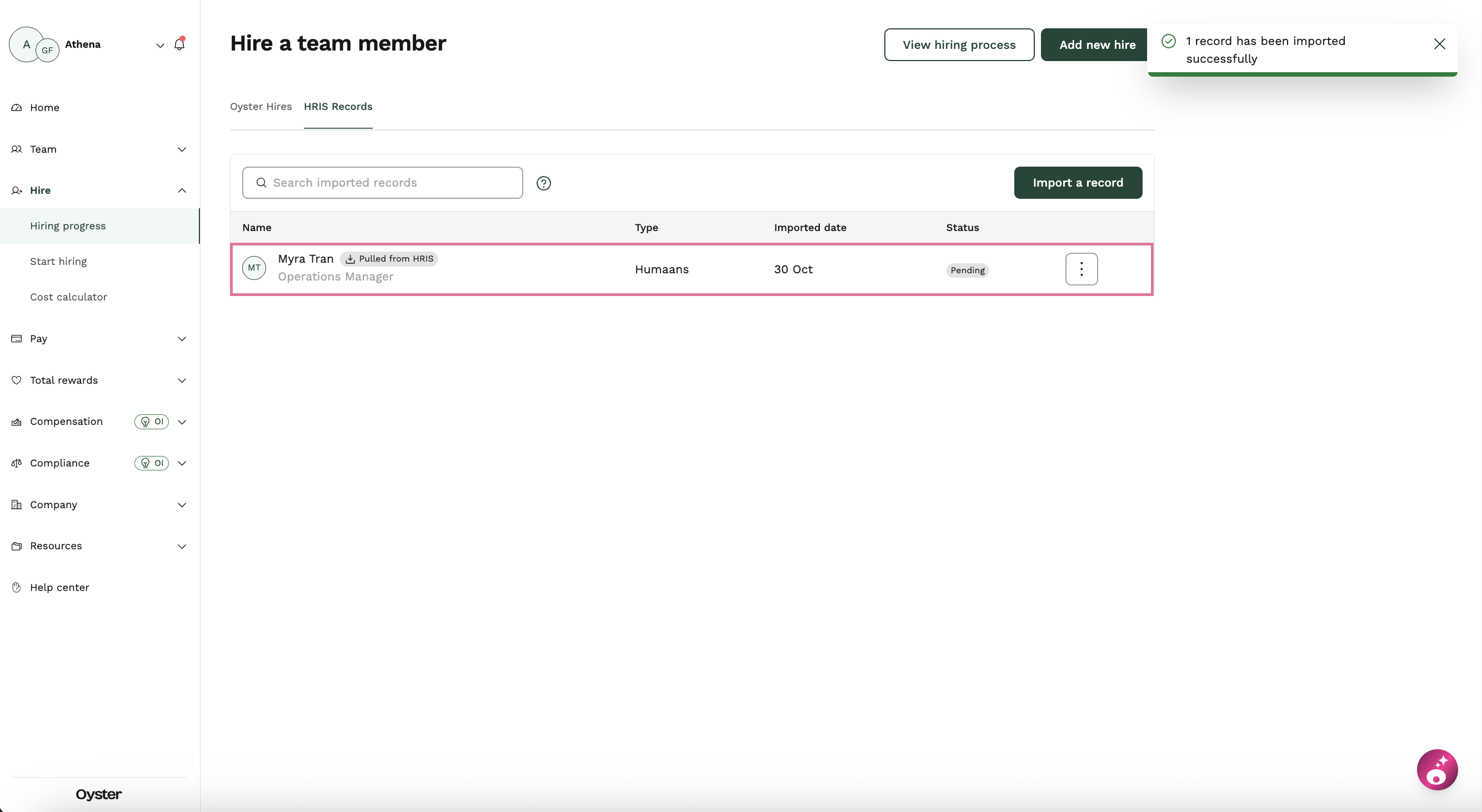Click the Humaans type cell
The image size is (1482, 812).
click(662, 269)
